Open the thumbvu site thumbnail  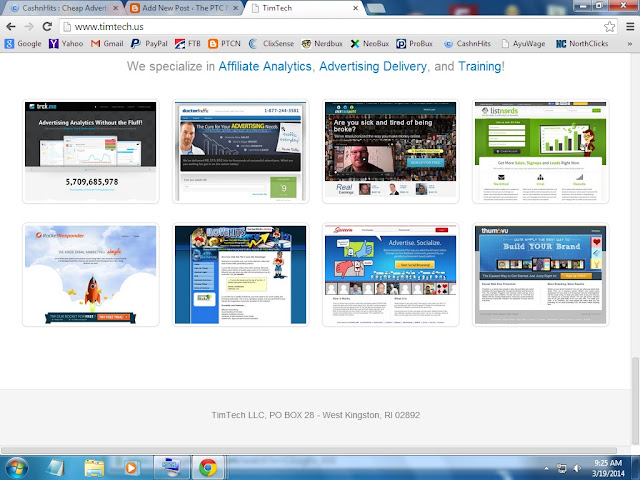click(x=540, y=275)
